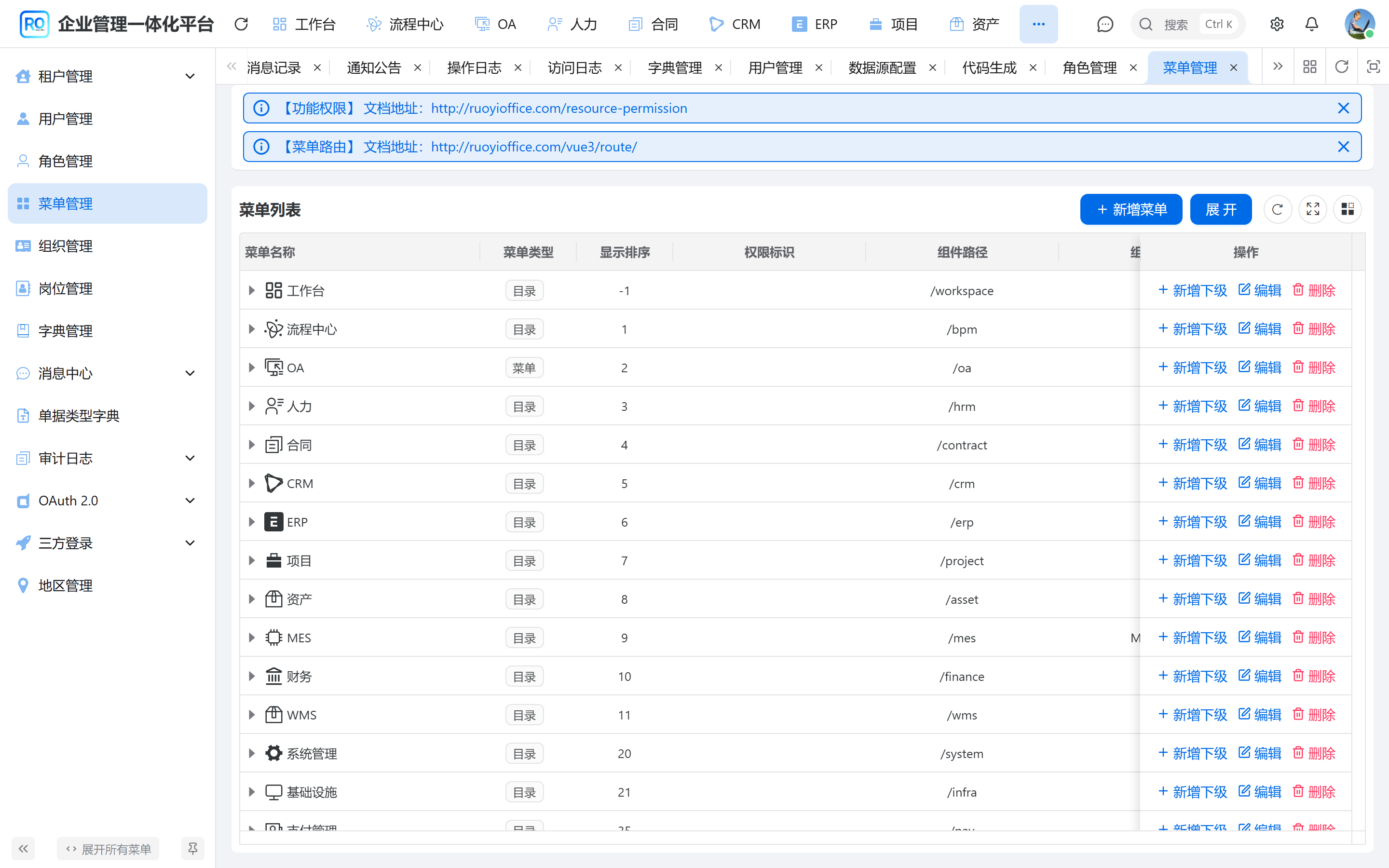This screenshot has width=1389, height=868.
Task: Click 新增下级 for the 财务 row
Action: point(1192,676)
